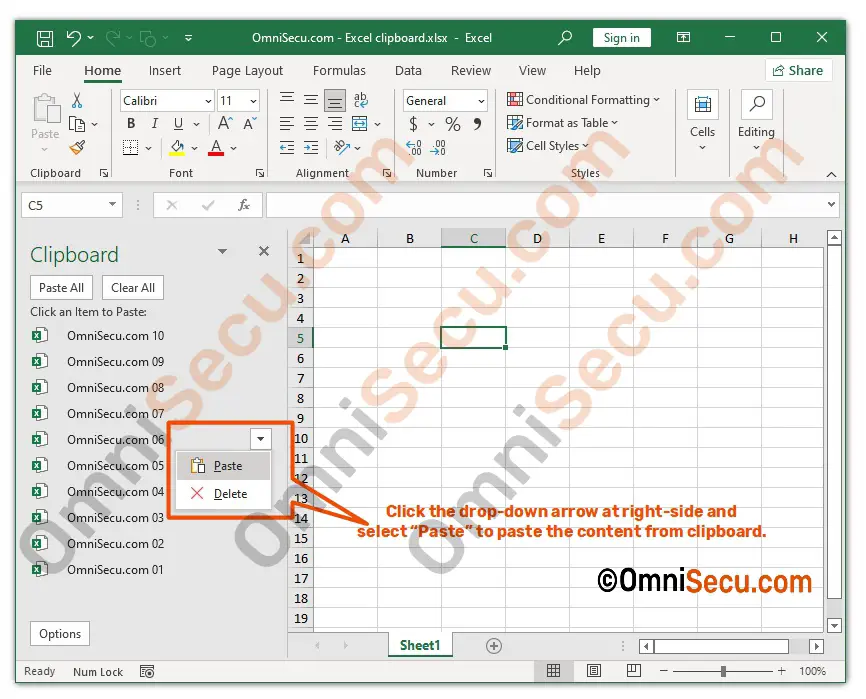
Task: Switch to the Insert tab
Action: 165,71
